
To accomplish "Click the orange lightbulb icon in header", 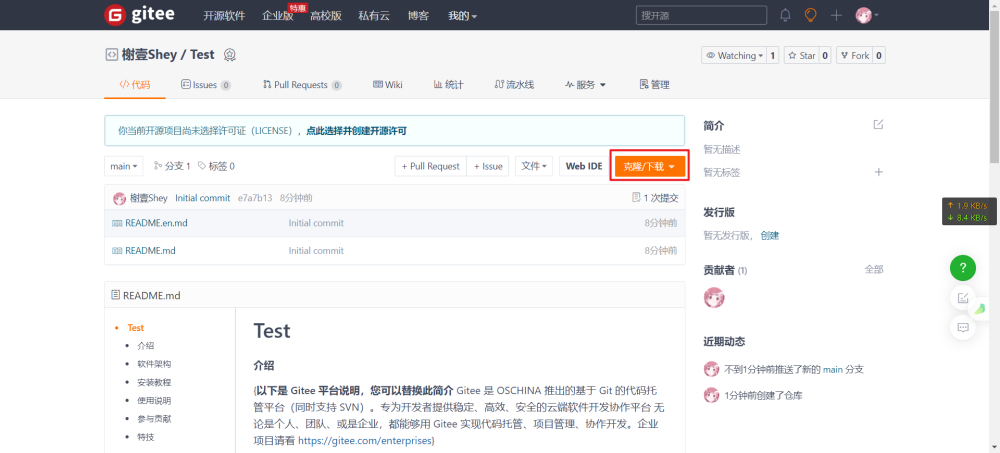I will tap(811, 15).
